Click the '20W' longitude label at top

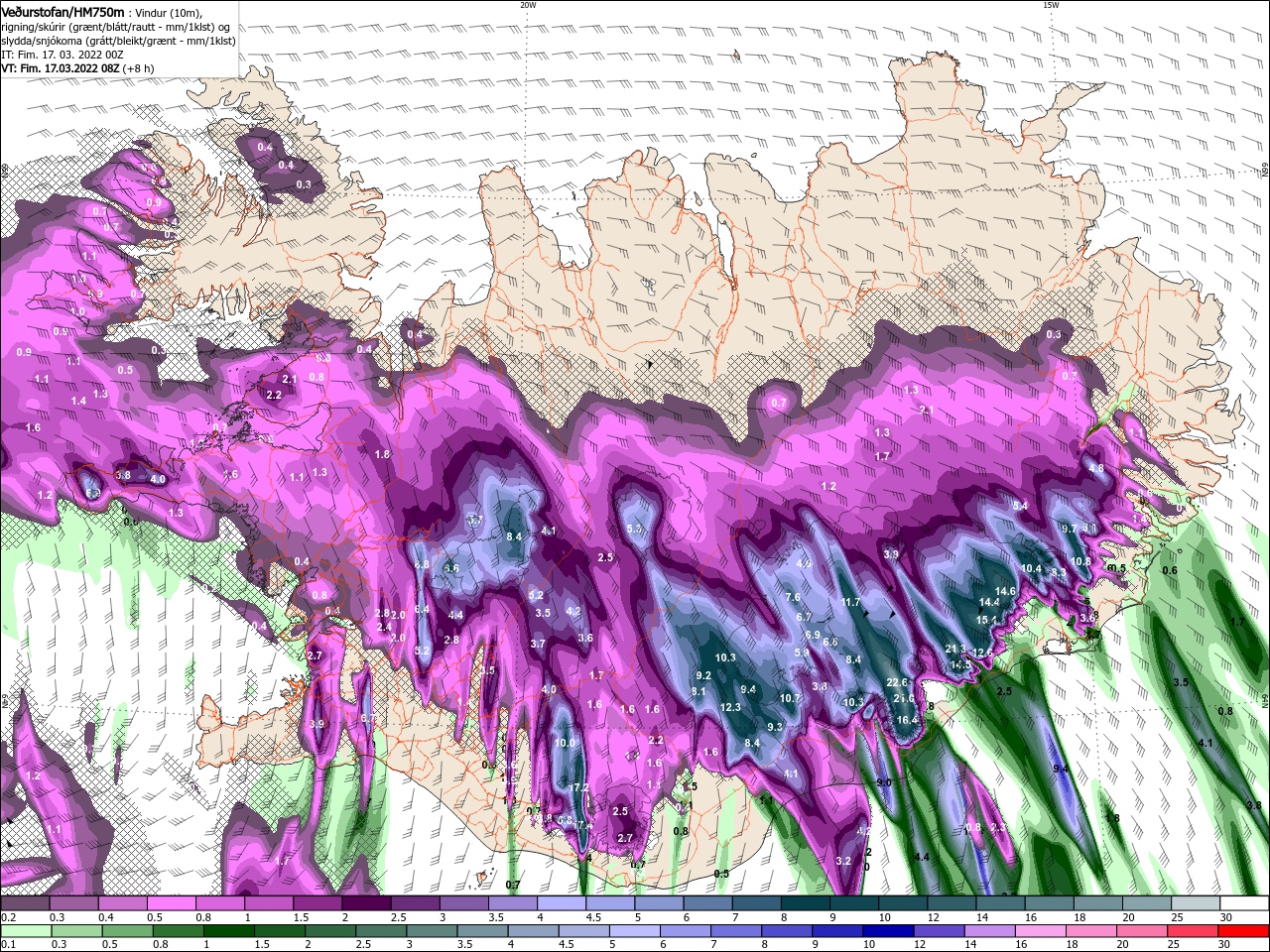pos(528,5)
